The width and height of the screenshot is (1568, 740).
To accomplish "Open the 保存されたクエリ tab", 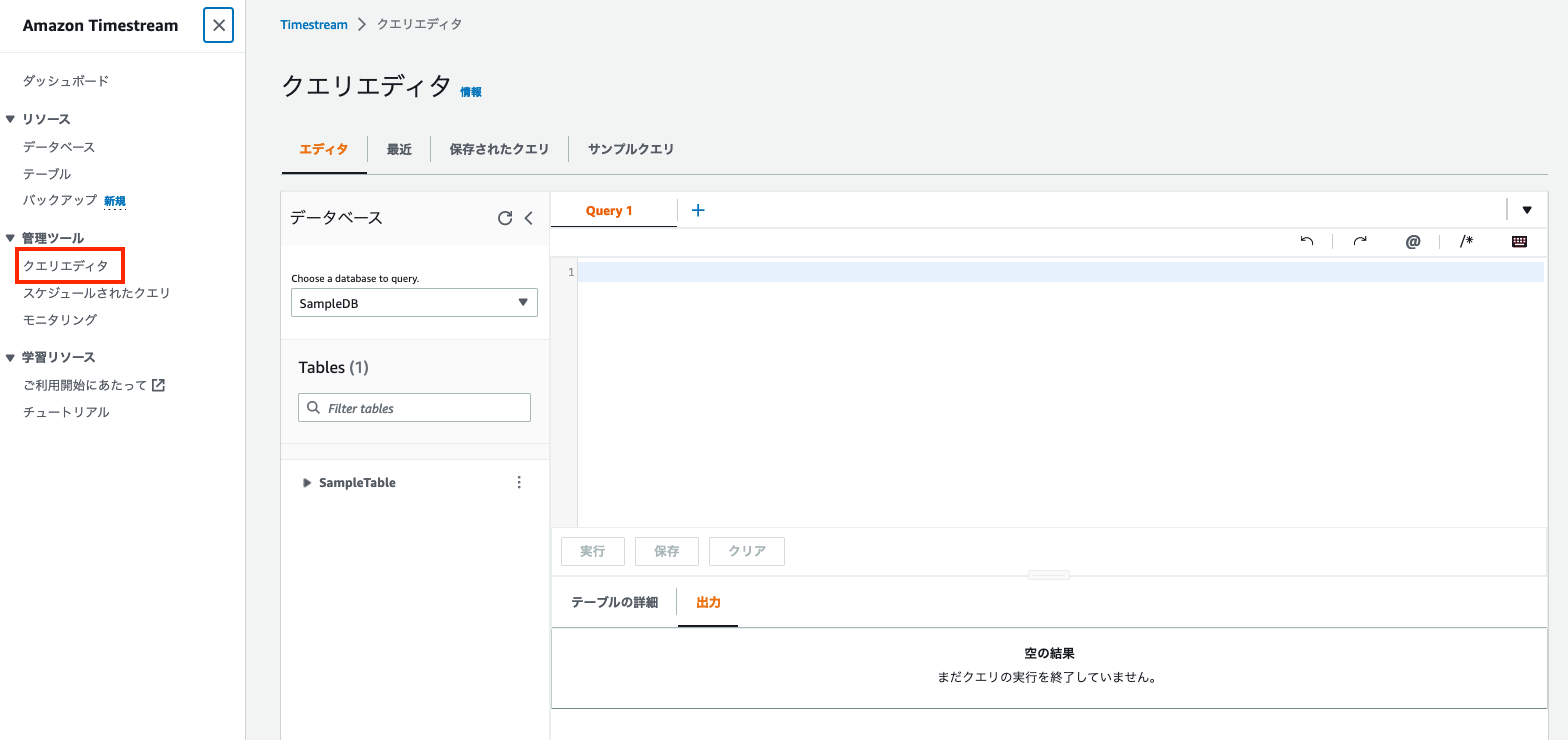I will [499, 149].
